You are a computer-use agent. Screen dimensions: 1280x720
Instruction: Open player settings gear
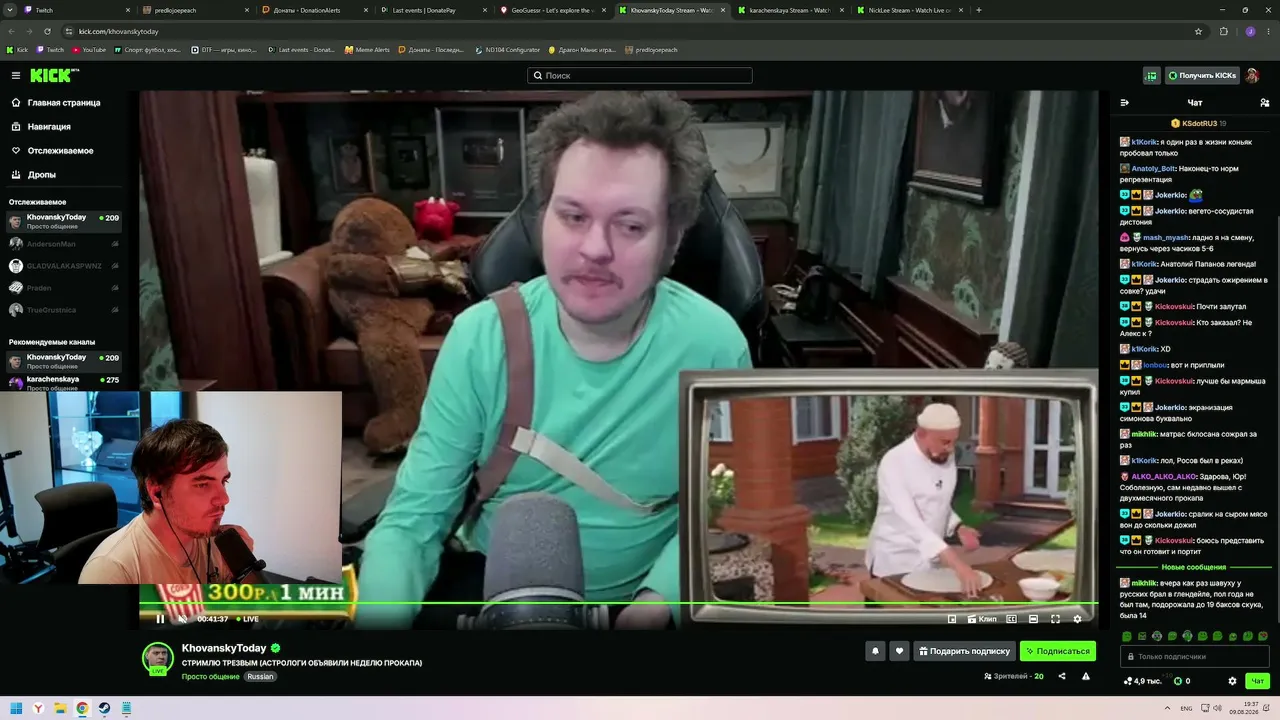(x=1077, y=619)
